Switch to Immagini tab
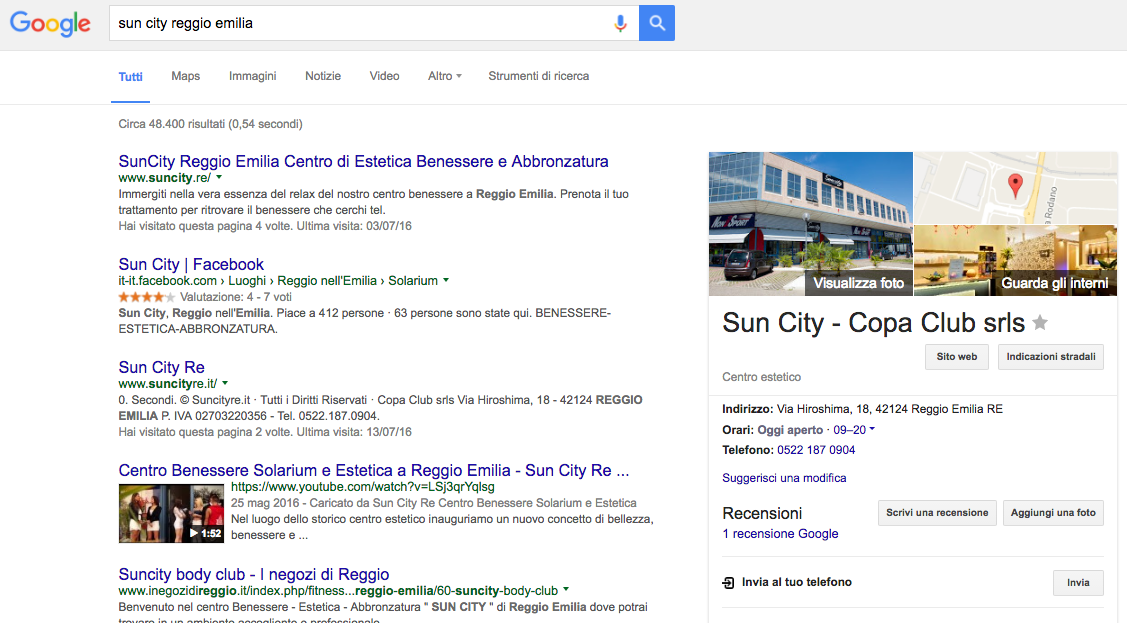The width and height of the screenshot is (1127, 623). click(252, 76)
